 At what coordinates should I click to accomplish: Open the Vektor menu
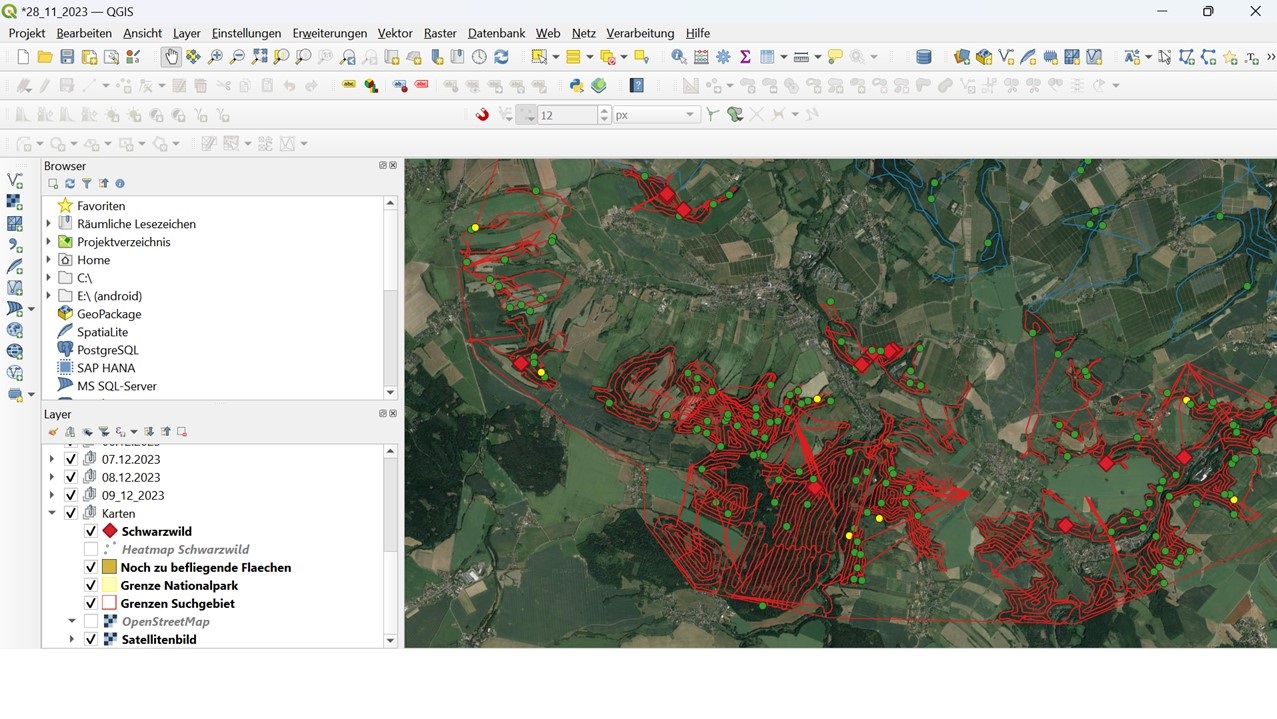tap(395, 33)
